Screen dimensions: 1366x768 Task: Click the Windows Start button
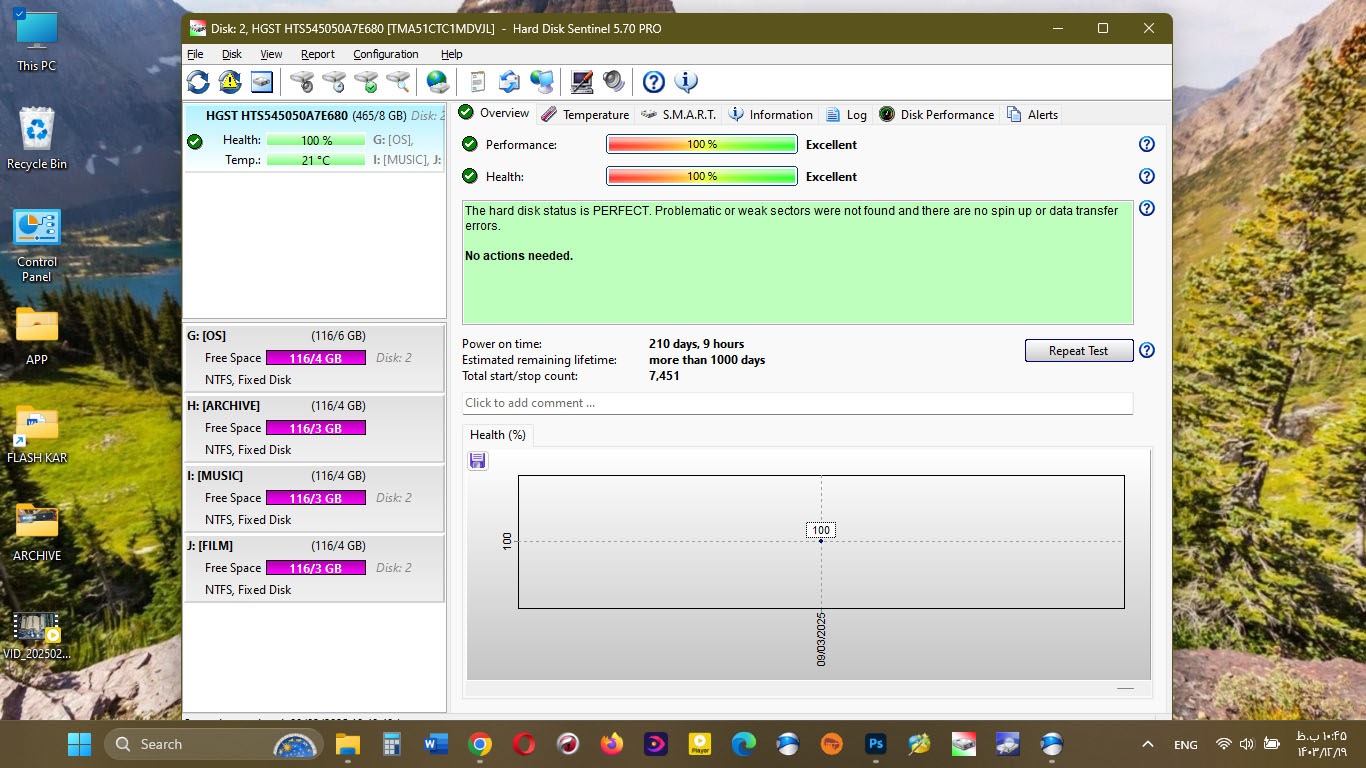click(x=79, y=744)
